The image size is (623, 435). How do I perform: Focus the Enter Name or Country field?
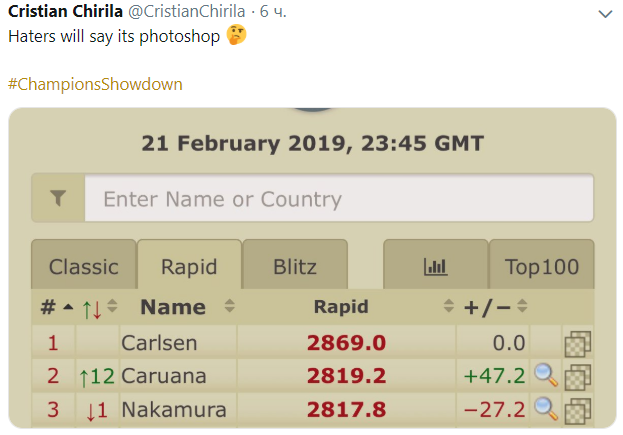[x=338, y=199]
